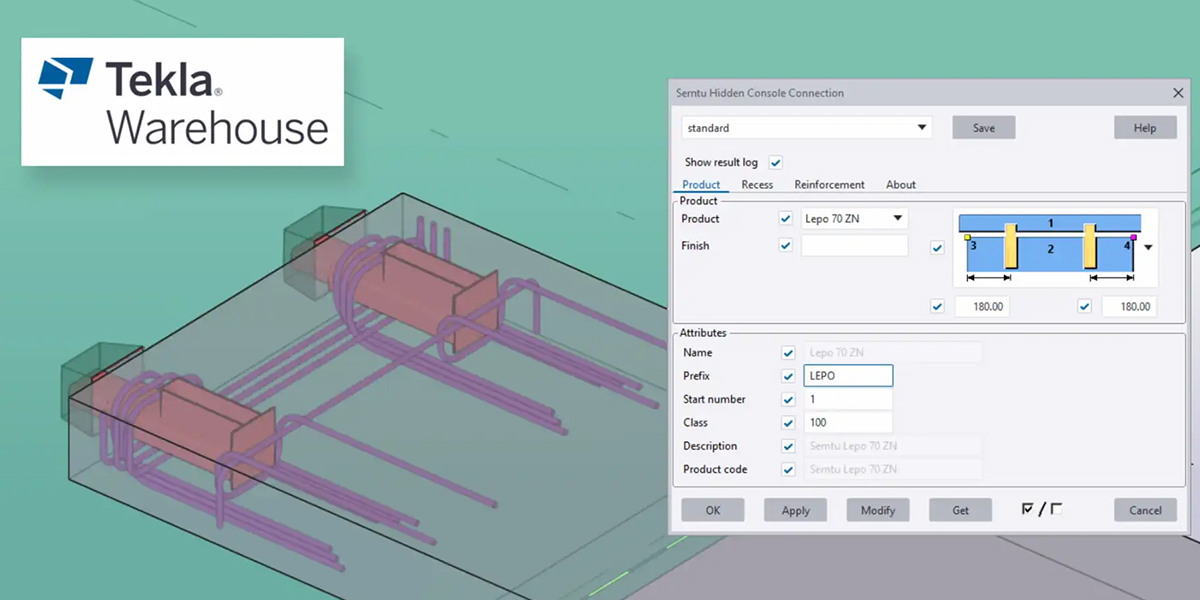Click the toggle-all checkboxes icon beside Get

click(x=1041, y=510)
